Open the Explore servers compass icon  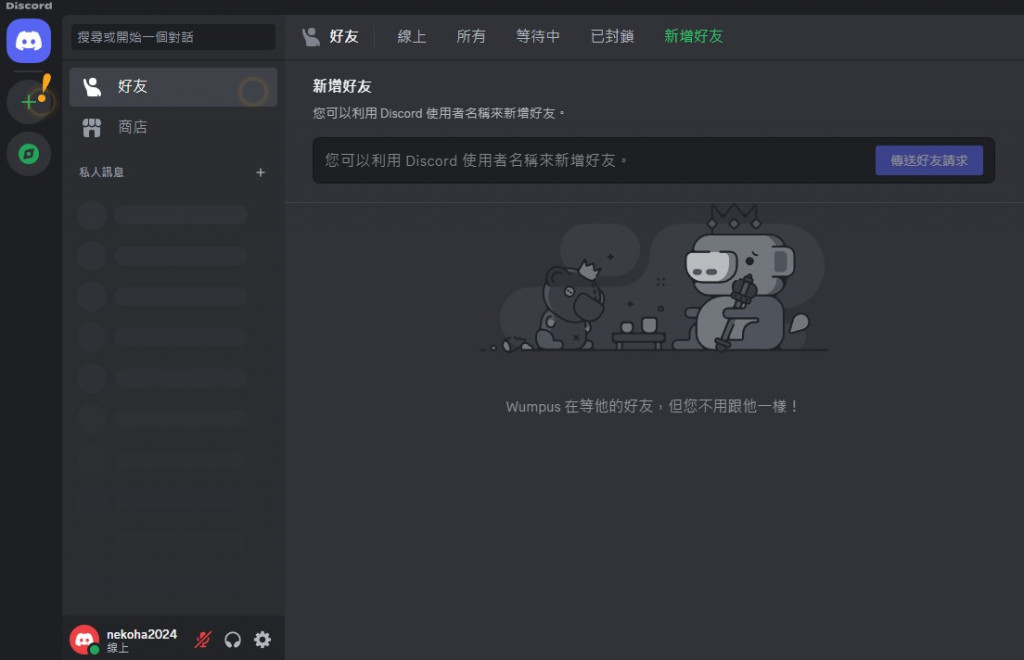[x=29, y=154]
